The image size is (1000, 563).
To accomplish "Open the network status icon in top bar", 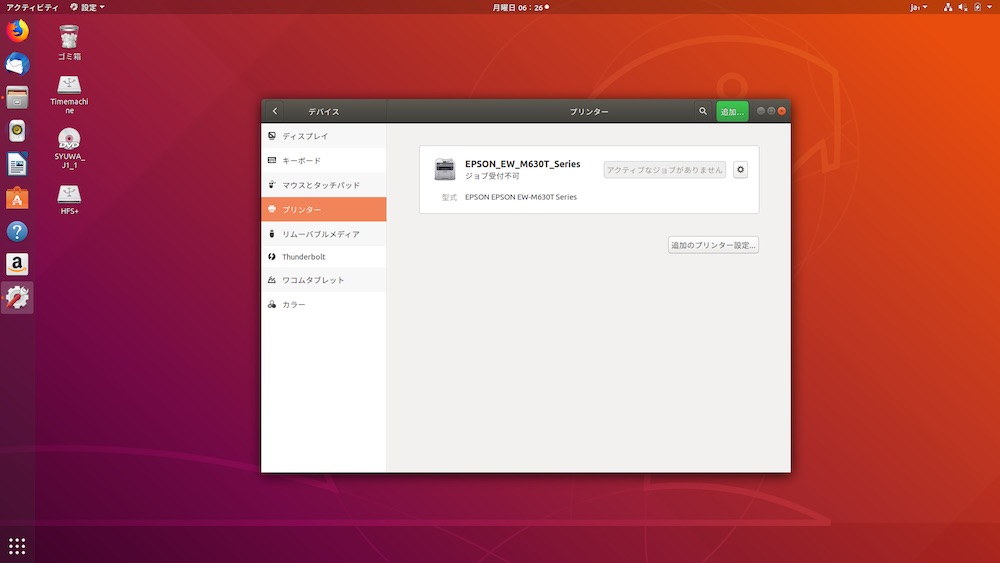I will pos(948,7).
